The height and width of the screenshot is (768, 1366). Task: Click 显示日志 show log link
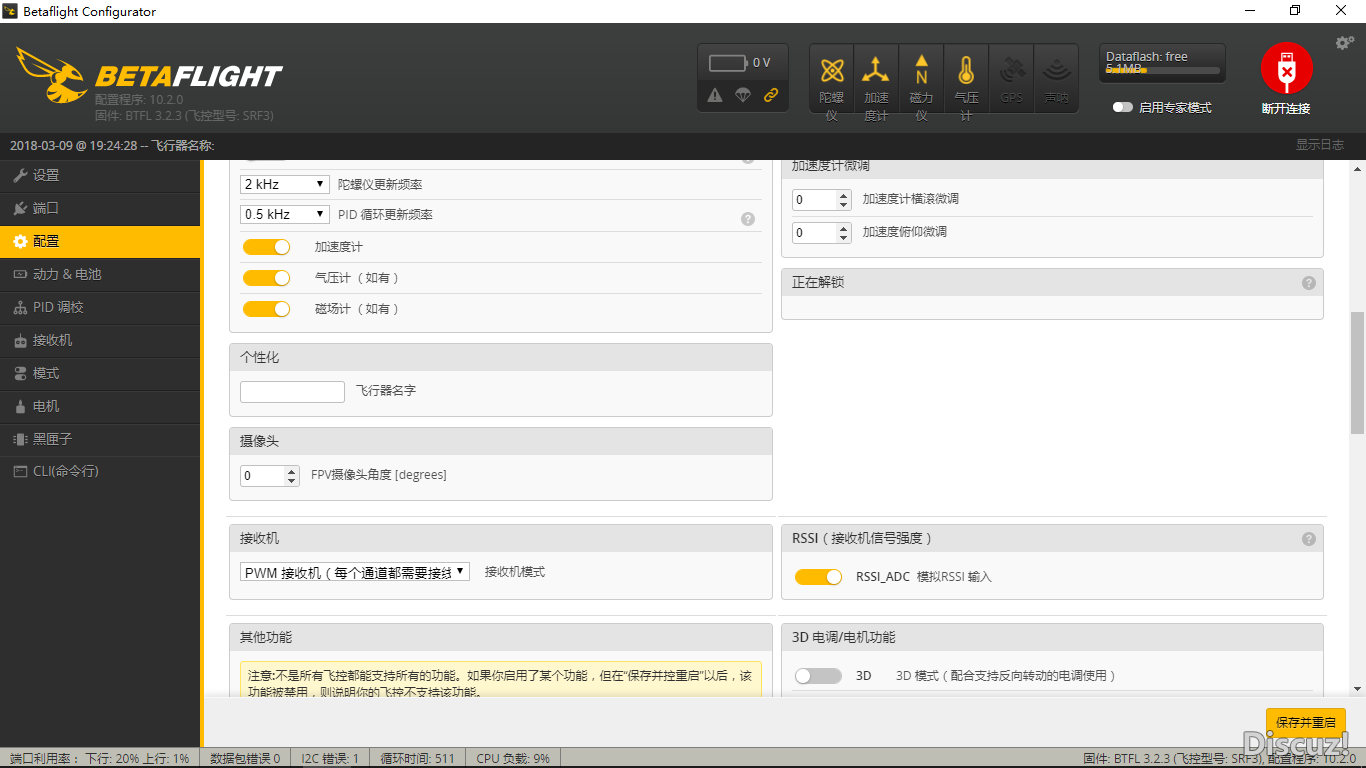tap(1320, 145)
